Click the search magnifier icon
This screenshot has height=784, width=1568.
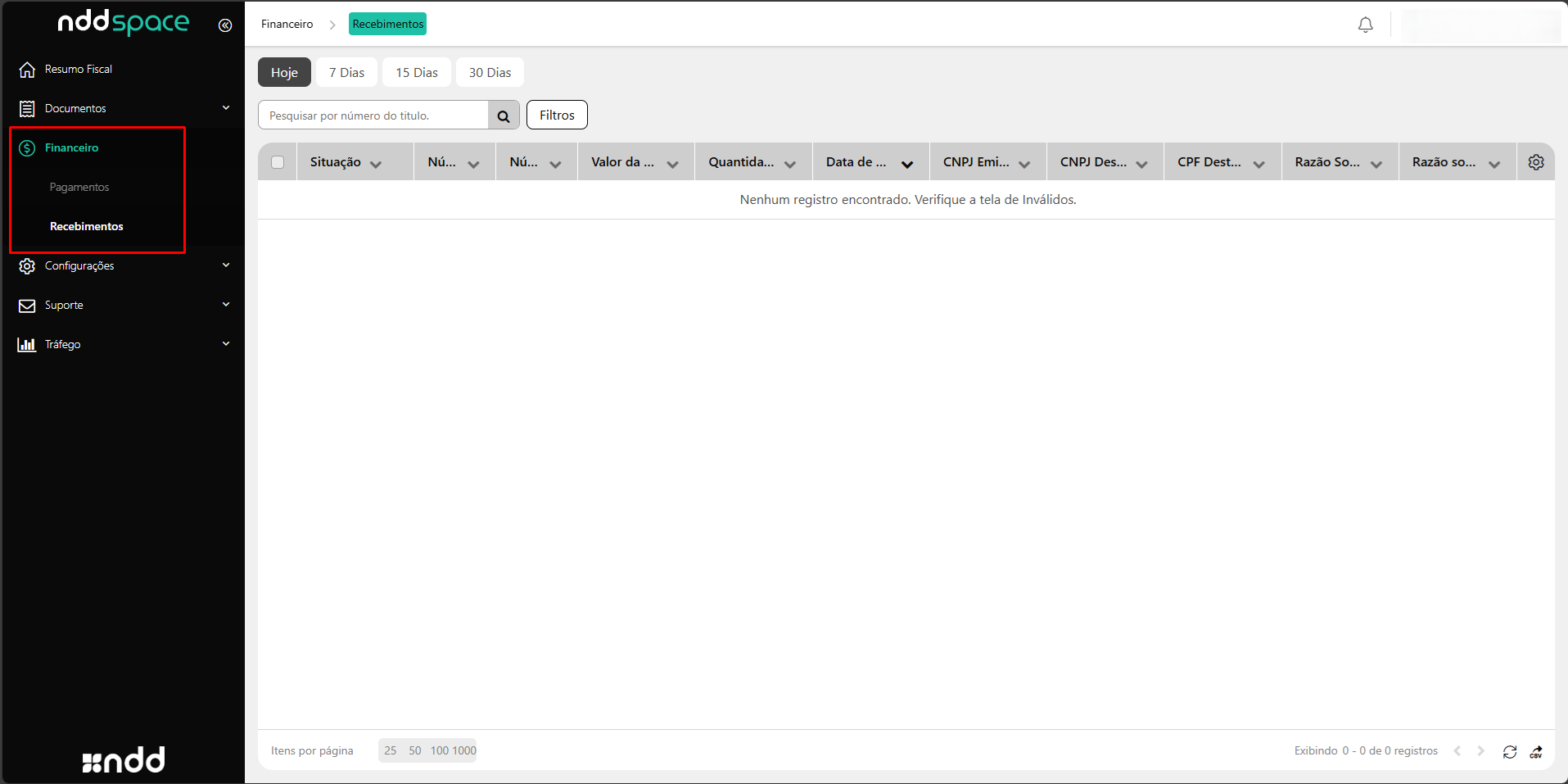pos(504,116)
